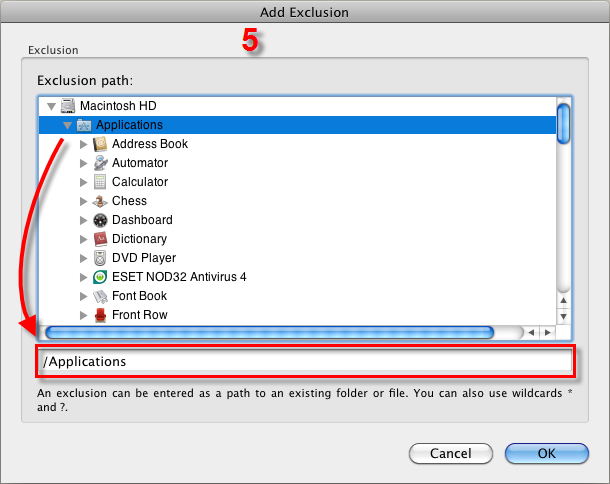Click the ESET NOD32 Antivirus icon
Viewport: 610px width, 484px height.
click(100, 277)
